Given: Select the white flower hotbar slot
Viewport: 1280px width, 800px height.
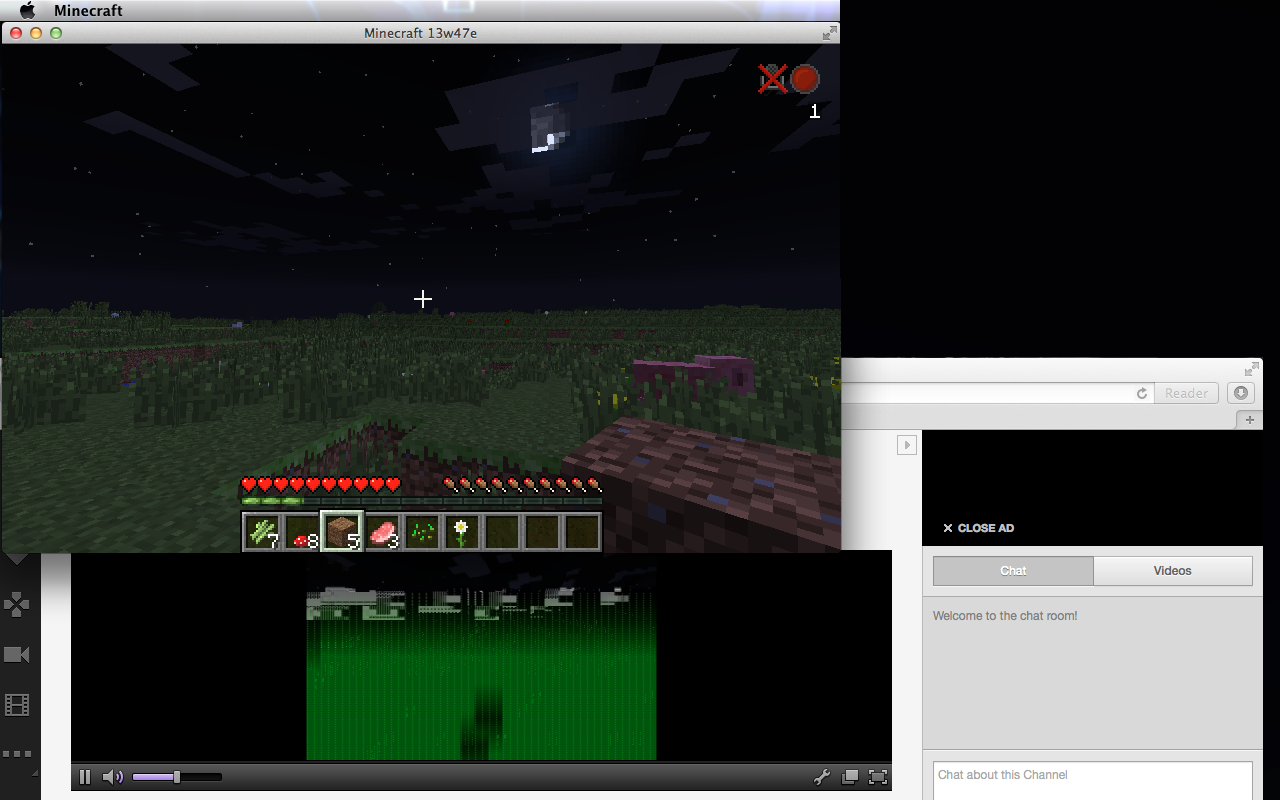Looking at the screenshot, I should 462,532.
